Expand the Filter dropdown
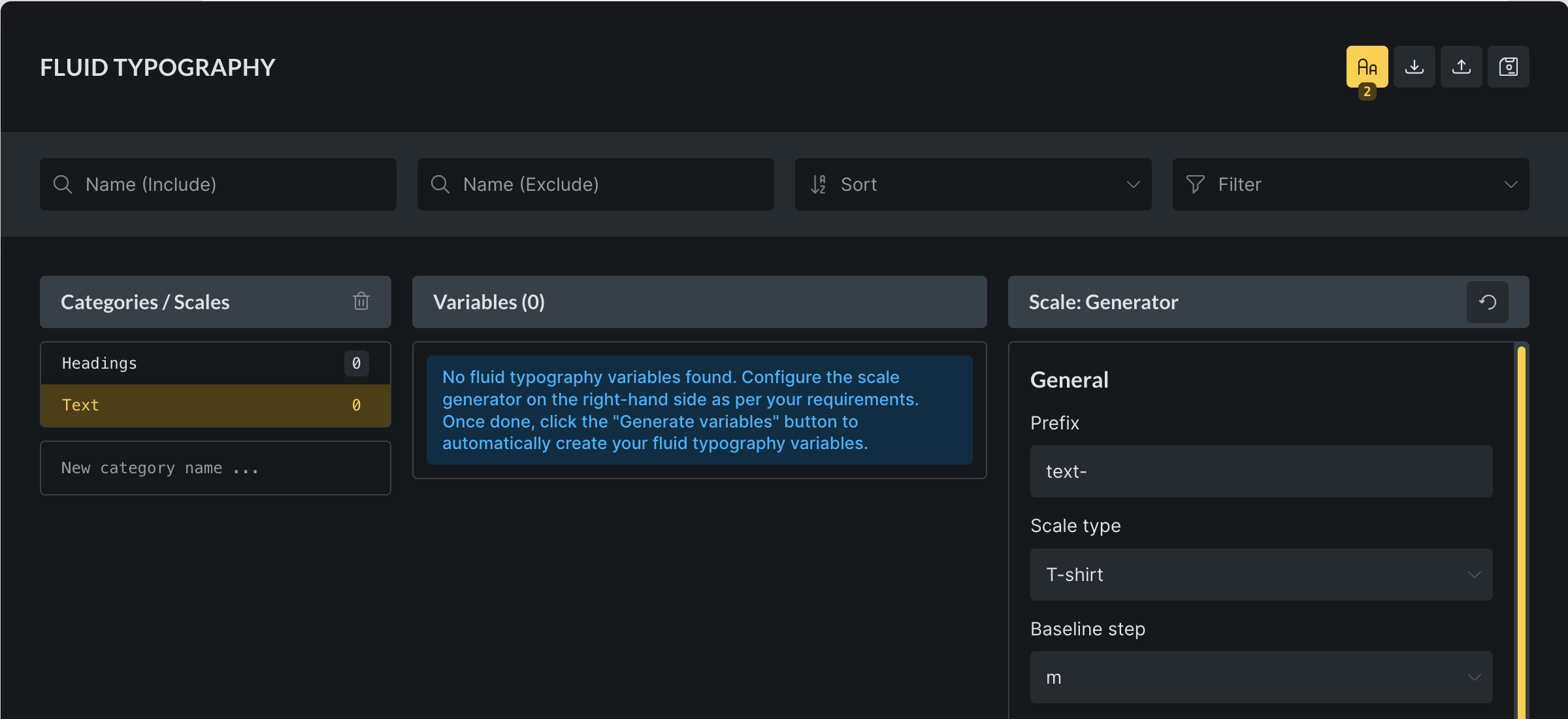Screen dimensions: 1568x719 pyautogui.click(x=1350, y=184)
